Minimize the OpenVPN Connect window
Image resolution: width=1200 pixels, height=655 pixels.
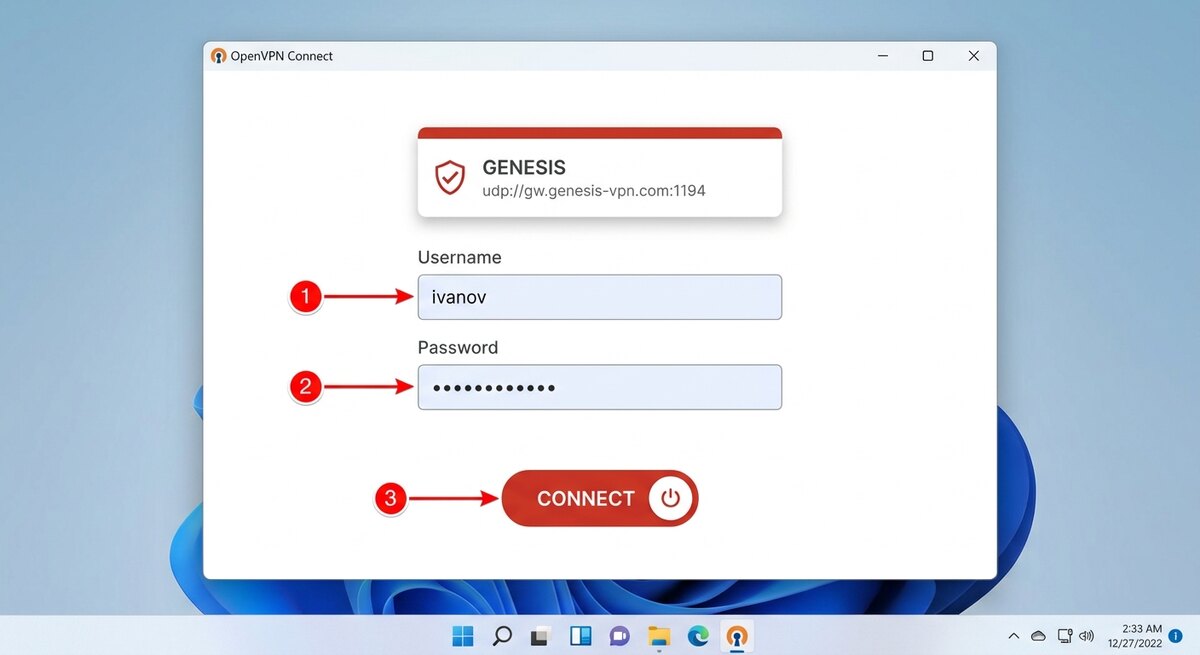tap(883, 56)
